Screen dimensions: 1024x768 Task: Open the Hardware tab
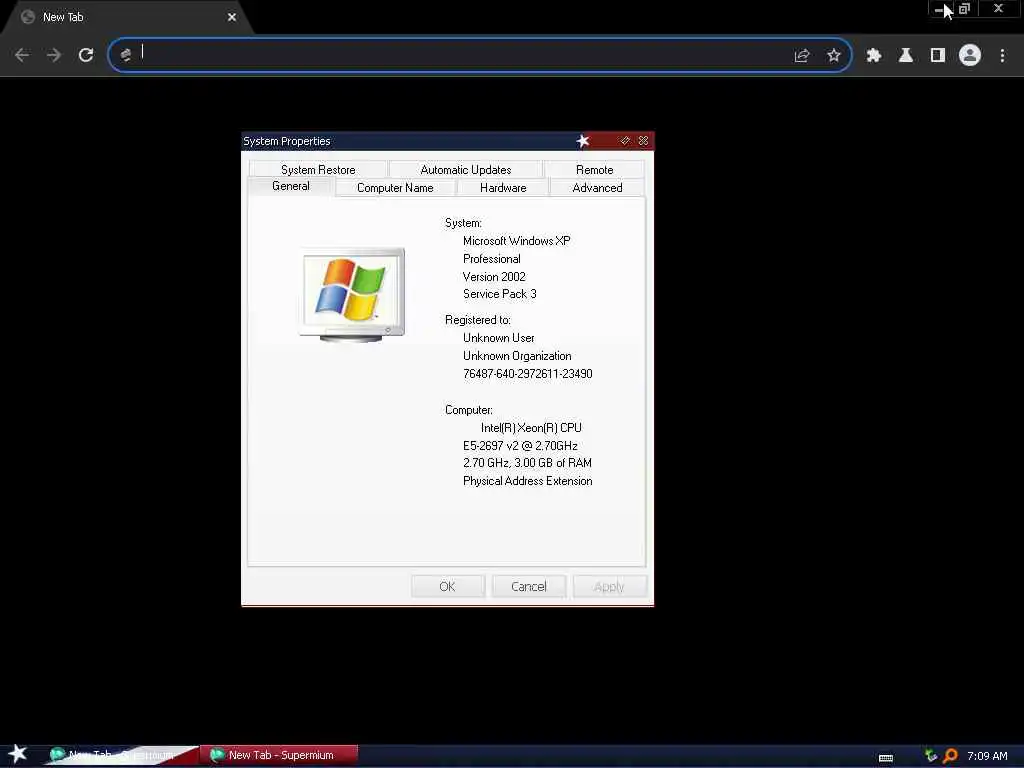[503, 188]
